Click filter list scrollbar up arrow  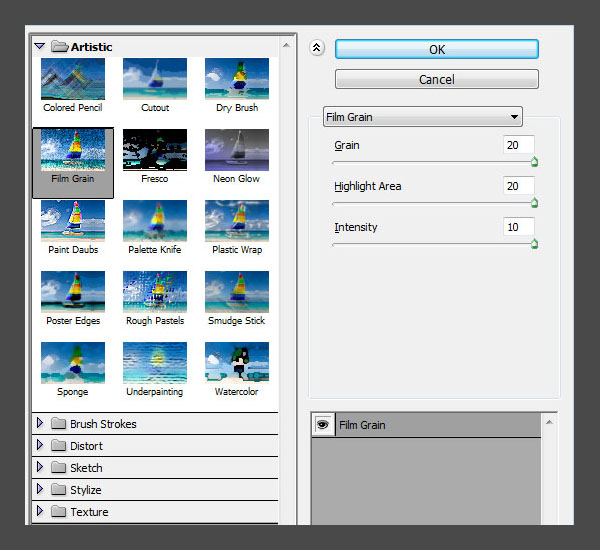click(286, 45)
